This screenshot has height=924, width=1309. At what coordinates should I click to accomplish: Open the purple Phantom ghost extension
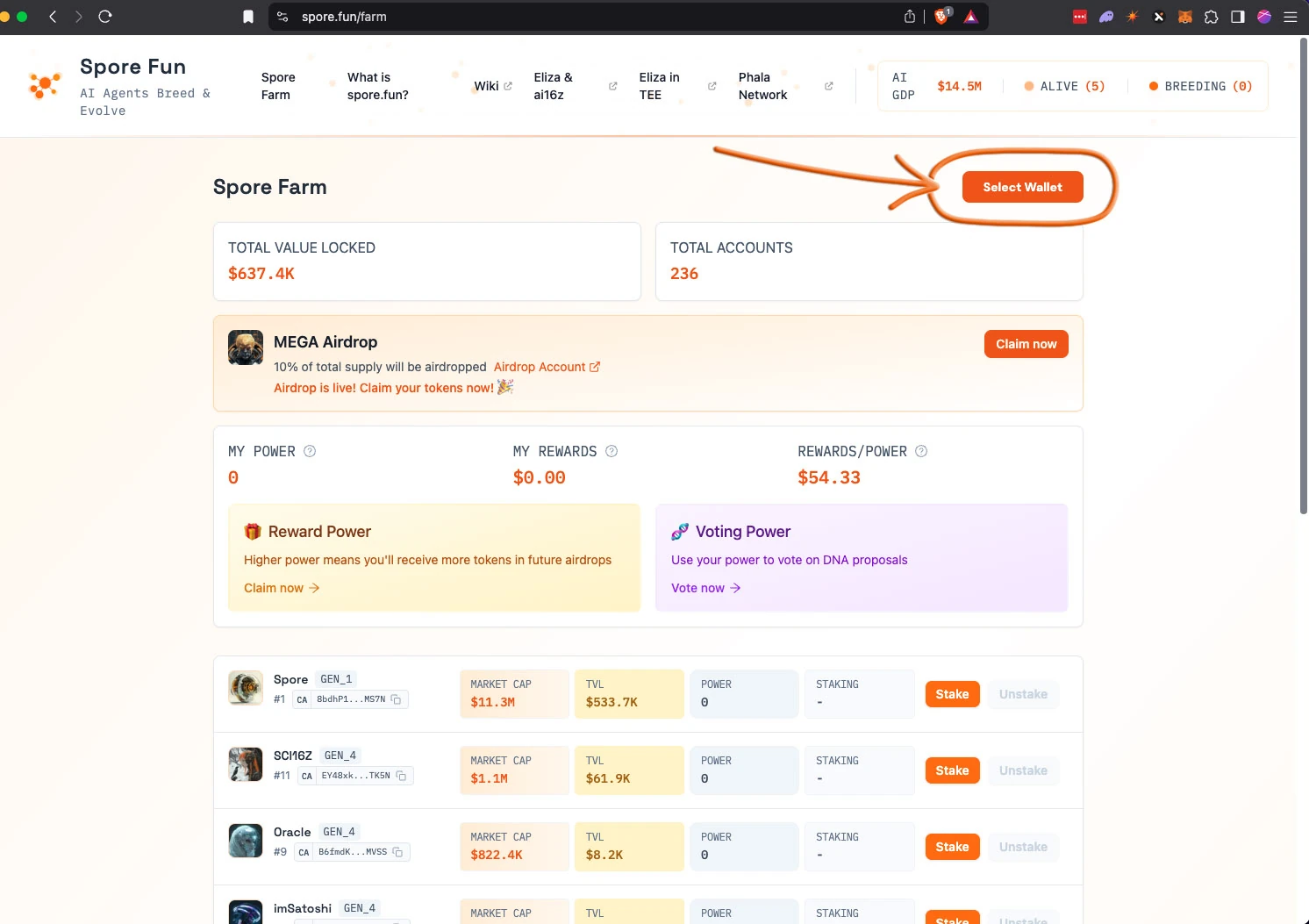[1106, 17]
